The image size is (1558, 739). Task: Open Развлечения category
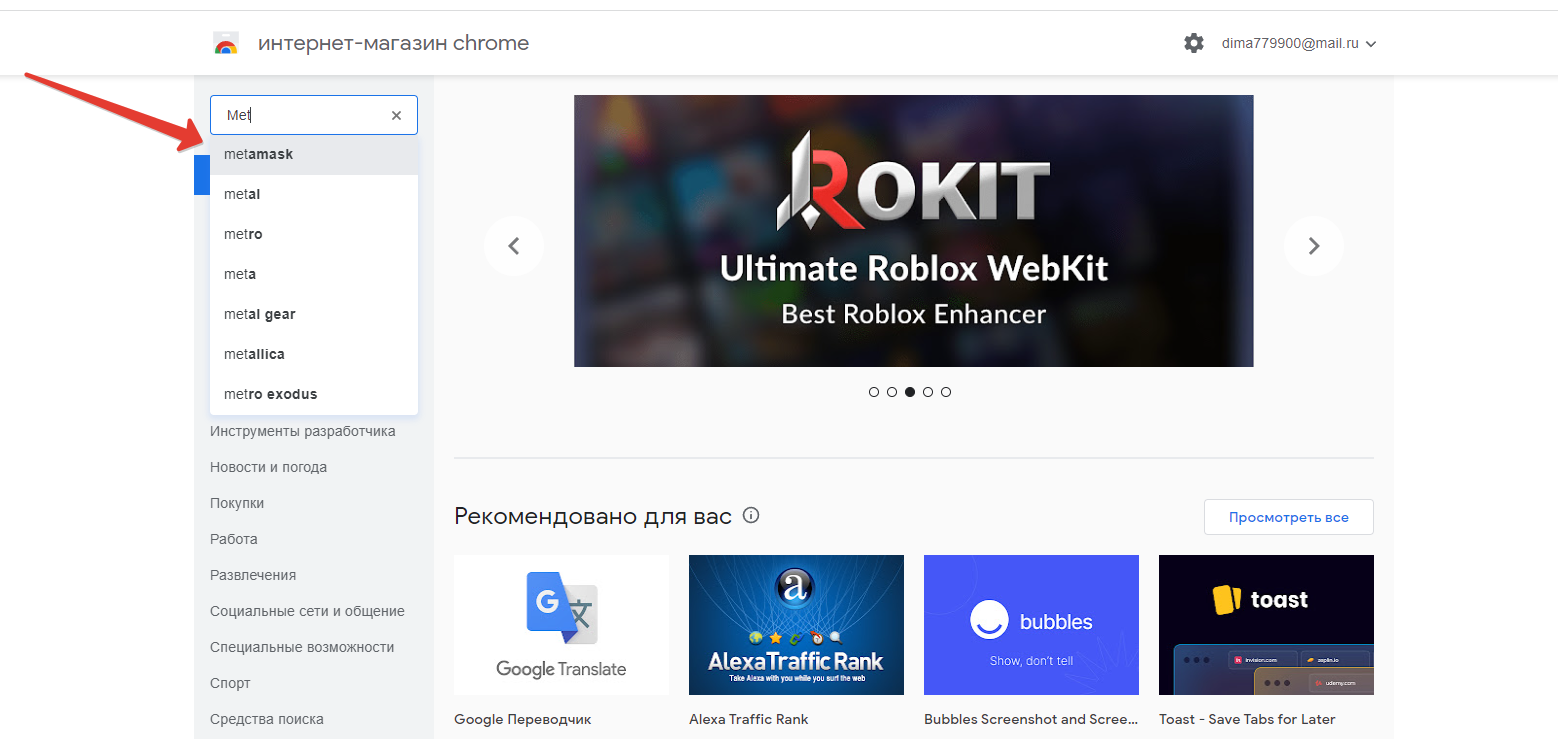coord(253,575)
